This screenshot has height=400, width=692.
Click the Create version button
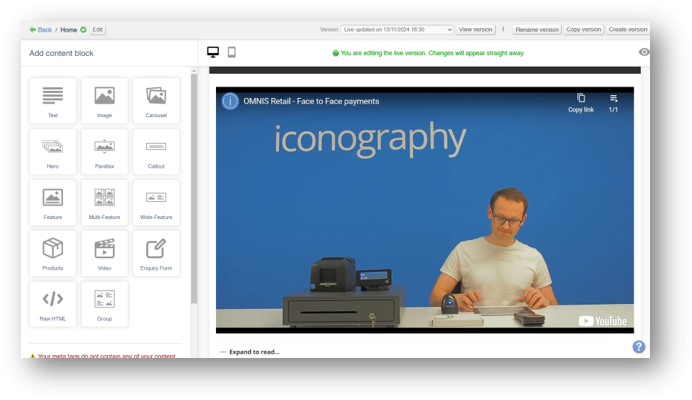628,30
